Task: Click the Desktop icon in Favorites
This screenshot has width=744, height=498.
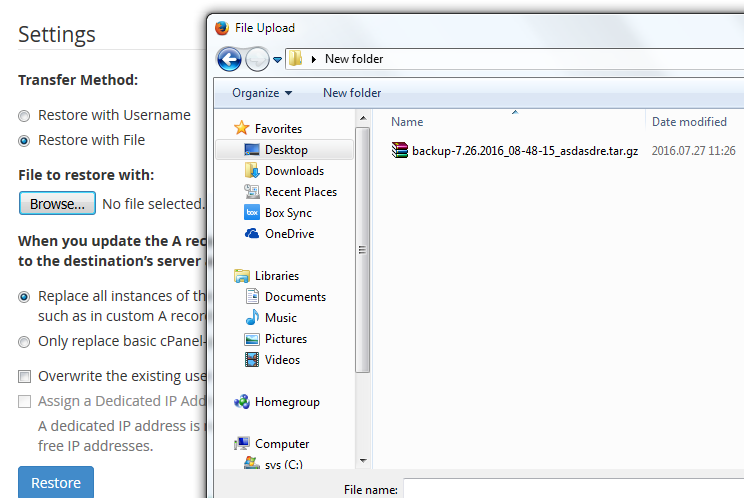Action: coord(252,149)
